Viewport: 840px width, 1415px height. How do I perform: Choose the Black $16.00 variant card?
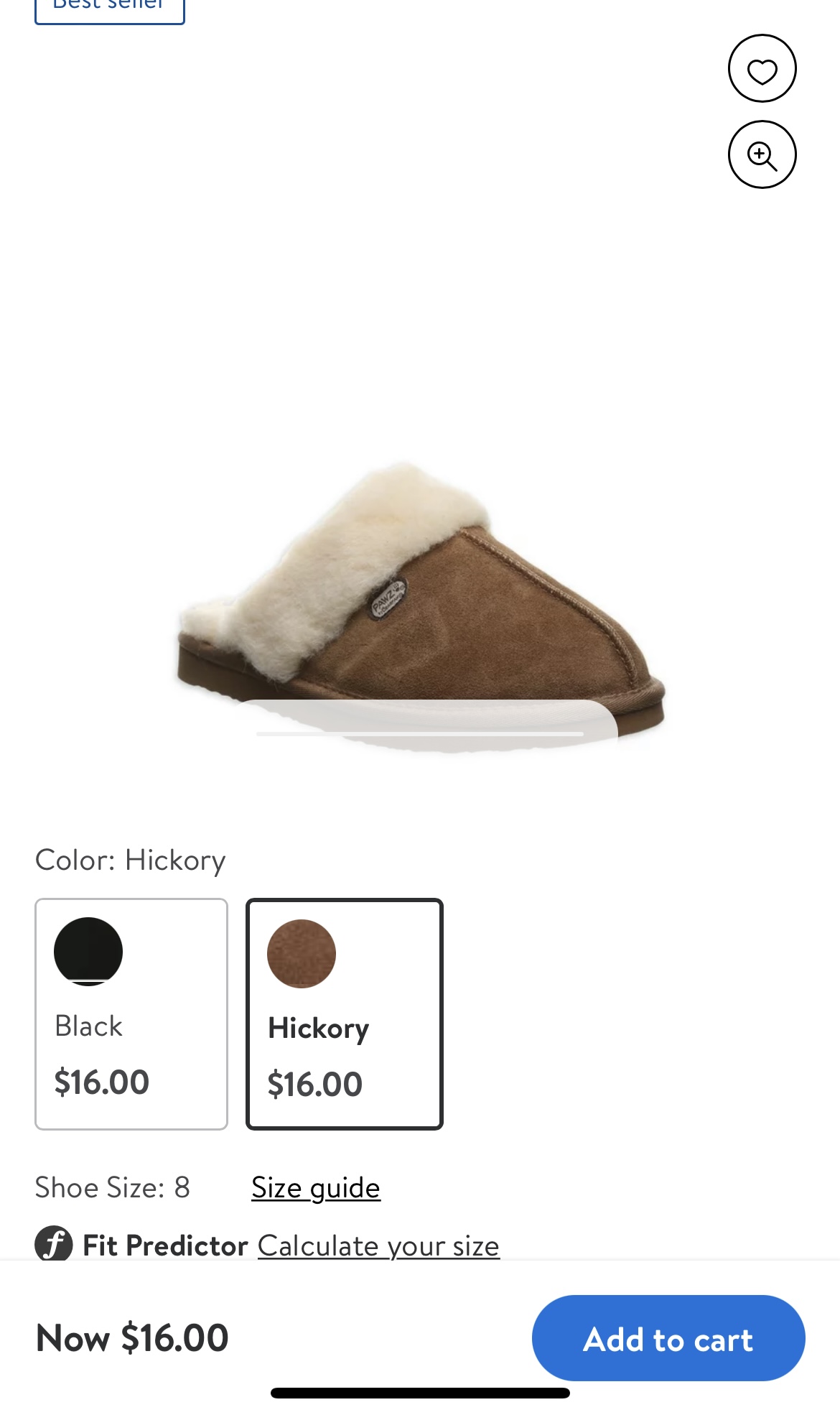(131, 1014)
